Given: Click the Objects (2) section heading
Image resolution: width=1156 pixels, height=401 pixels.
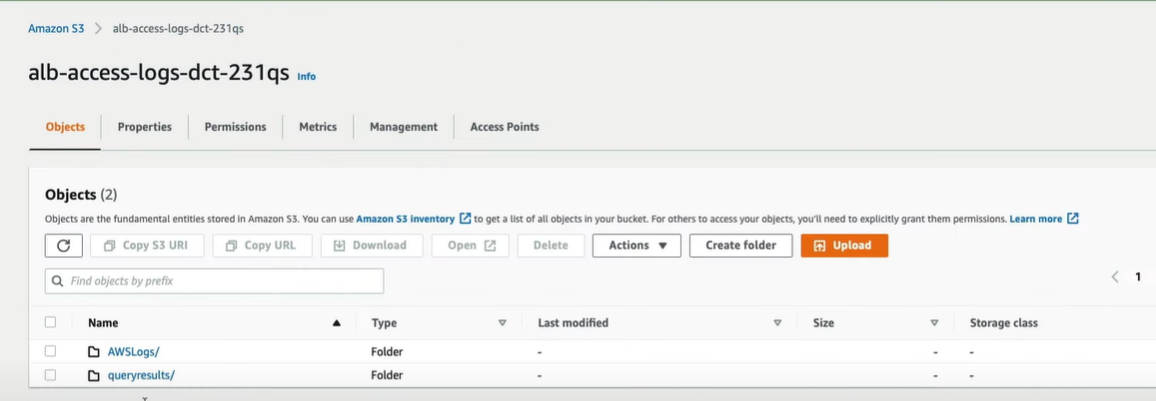Looking at the screenshot, I should (81, 195).
